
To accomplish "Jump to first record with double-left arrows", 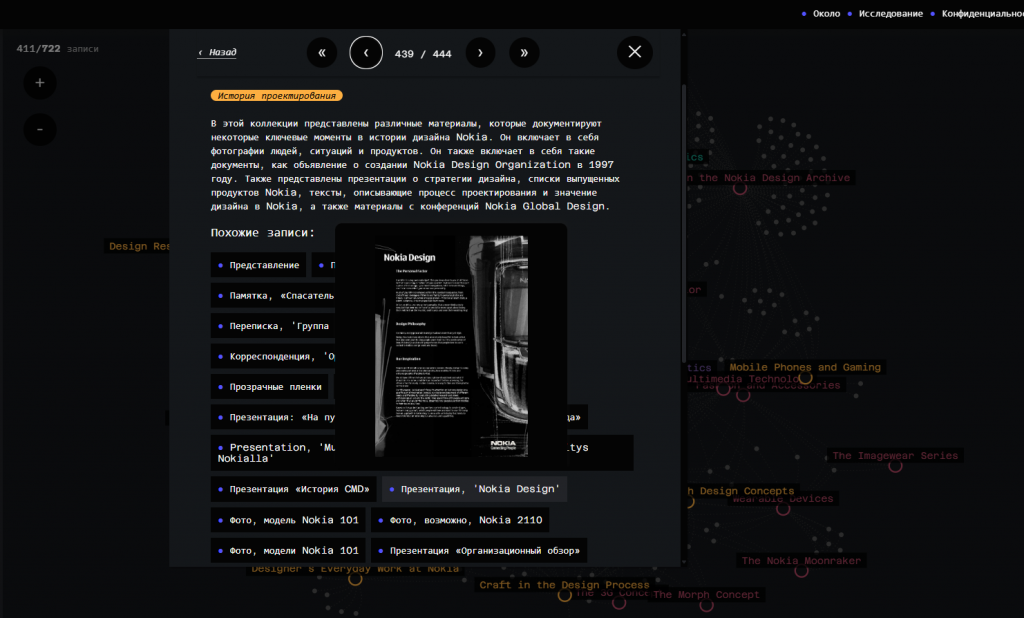I will tap(321, 53).
